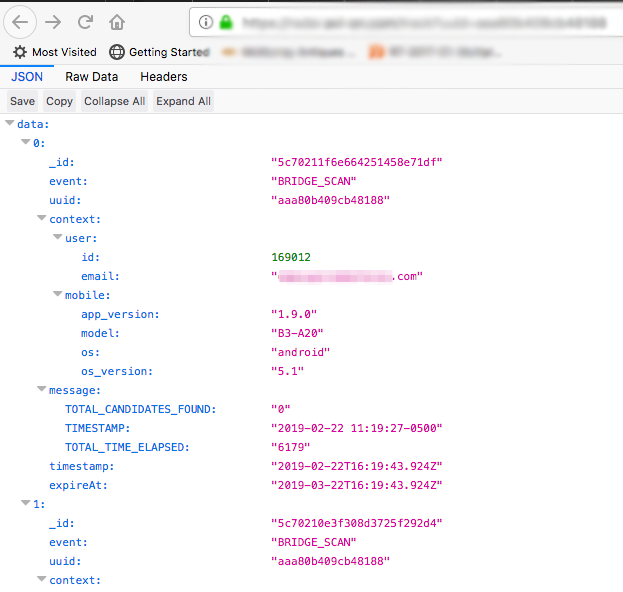Viewport: 623px width, 592px height.
Task: Open the Most Visited bookmarks folder
Action: click(55, 52)
